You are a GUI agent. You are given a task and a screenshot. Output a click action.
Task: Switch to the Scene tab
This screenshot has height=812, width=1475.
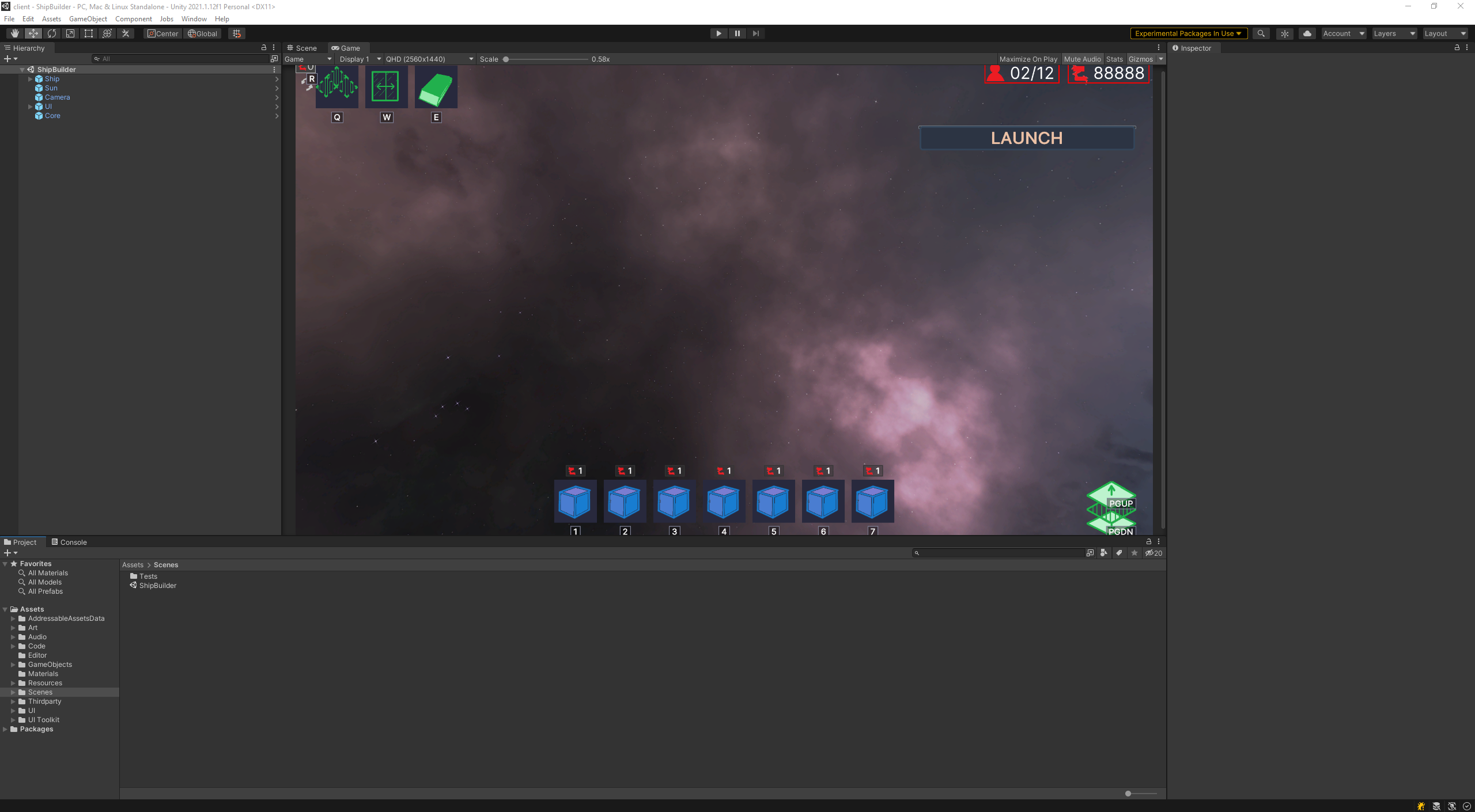tap(302, 48)
